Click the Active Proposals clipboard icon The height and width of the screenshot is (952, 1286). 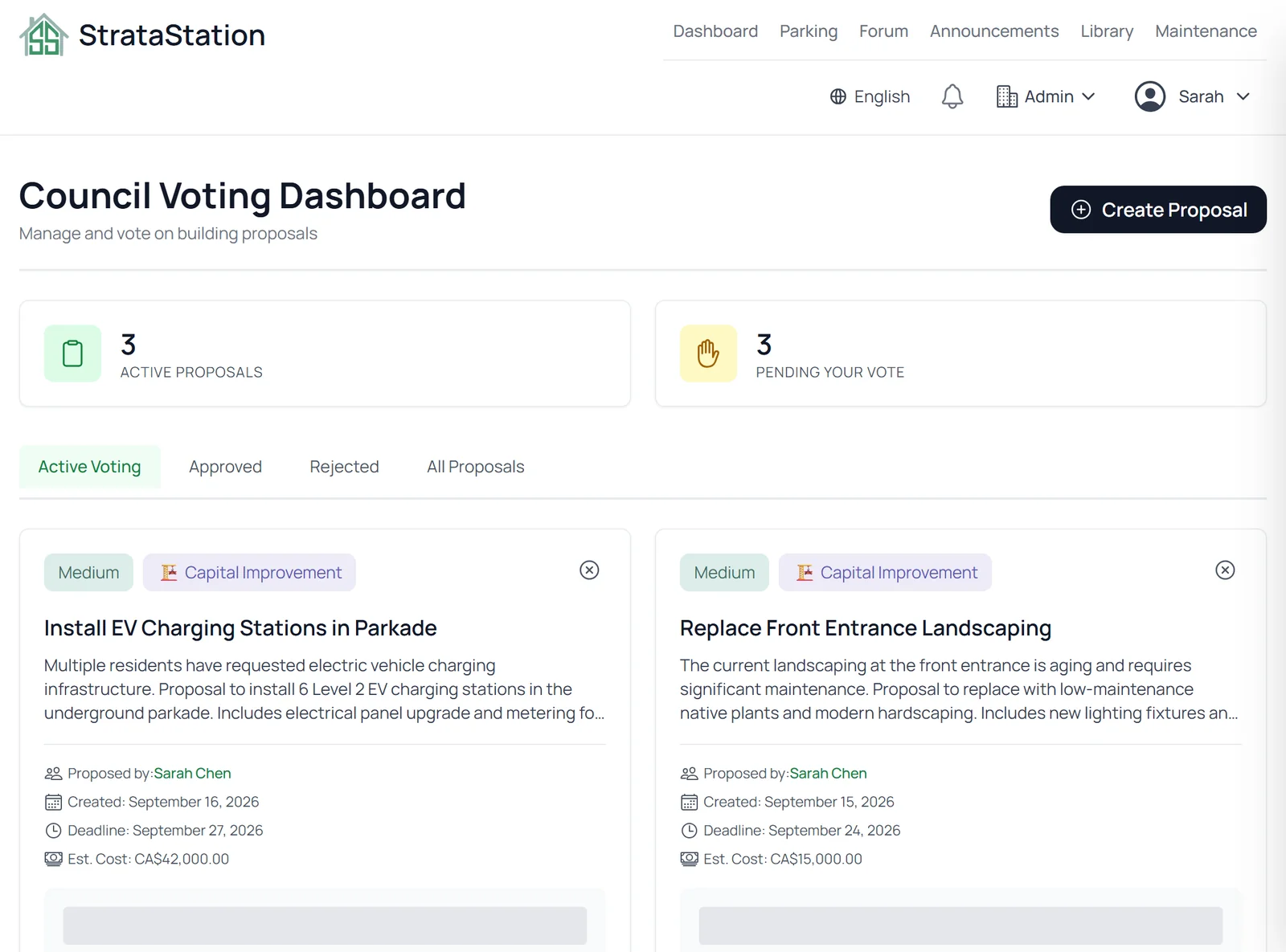pyautogui.click(x=72, y=353)
